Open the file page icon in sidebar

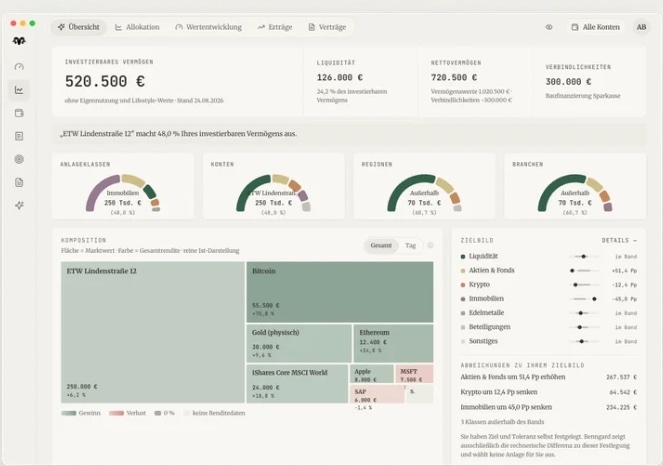[x=19, y=182]
